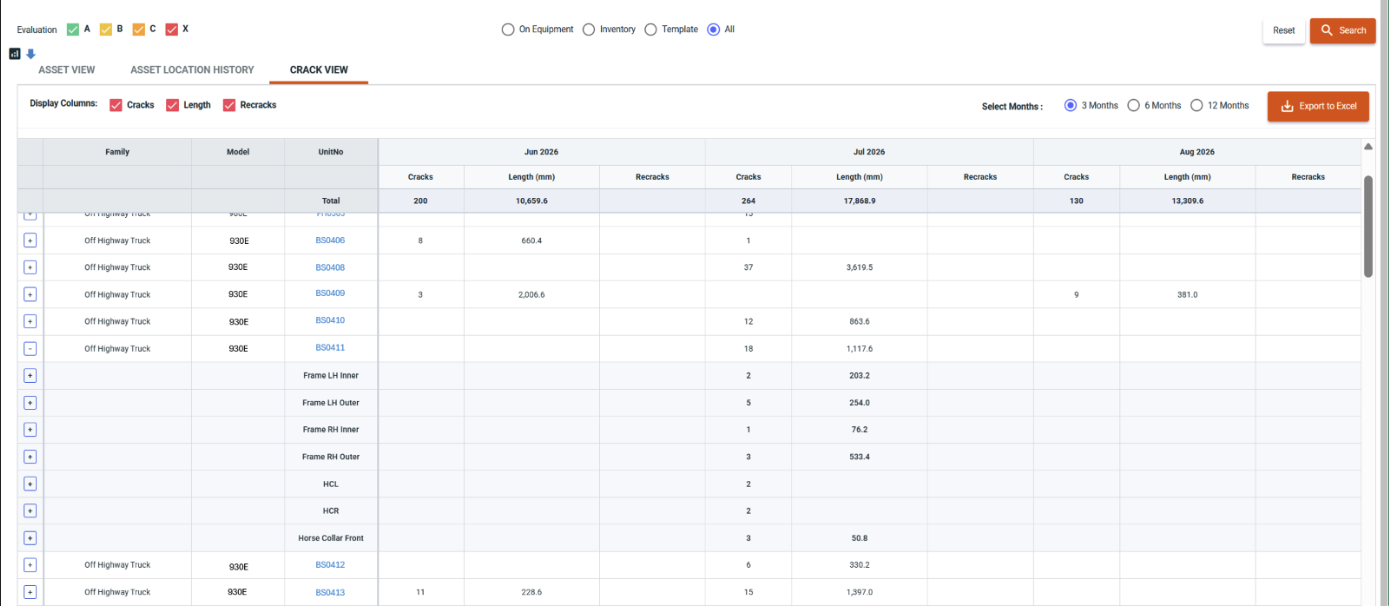Viewport: 1389px width, 606px height.
Task: Click the 3,619.5 length cell for BS0408
Action: point(859,268)
